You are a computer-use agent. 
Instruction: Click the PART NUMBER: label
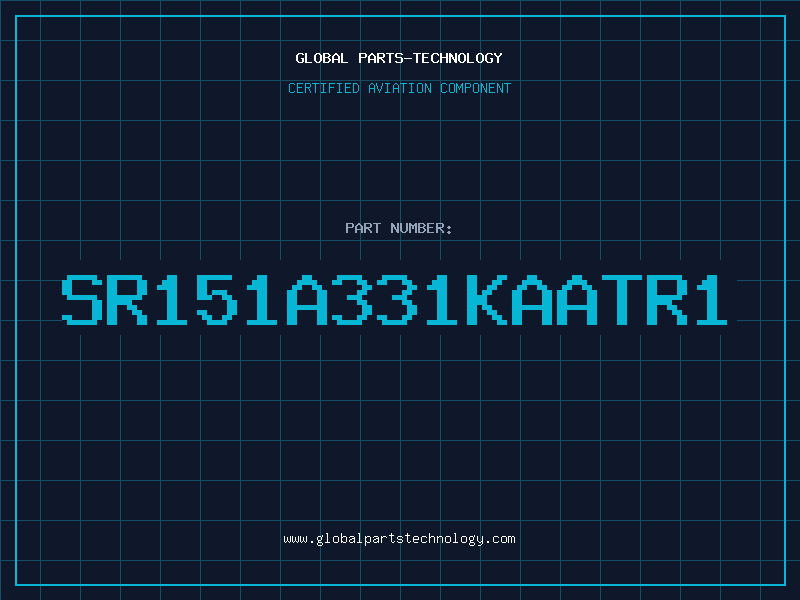click(x=399, y=228)
